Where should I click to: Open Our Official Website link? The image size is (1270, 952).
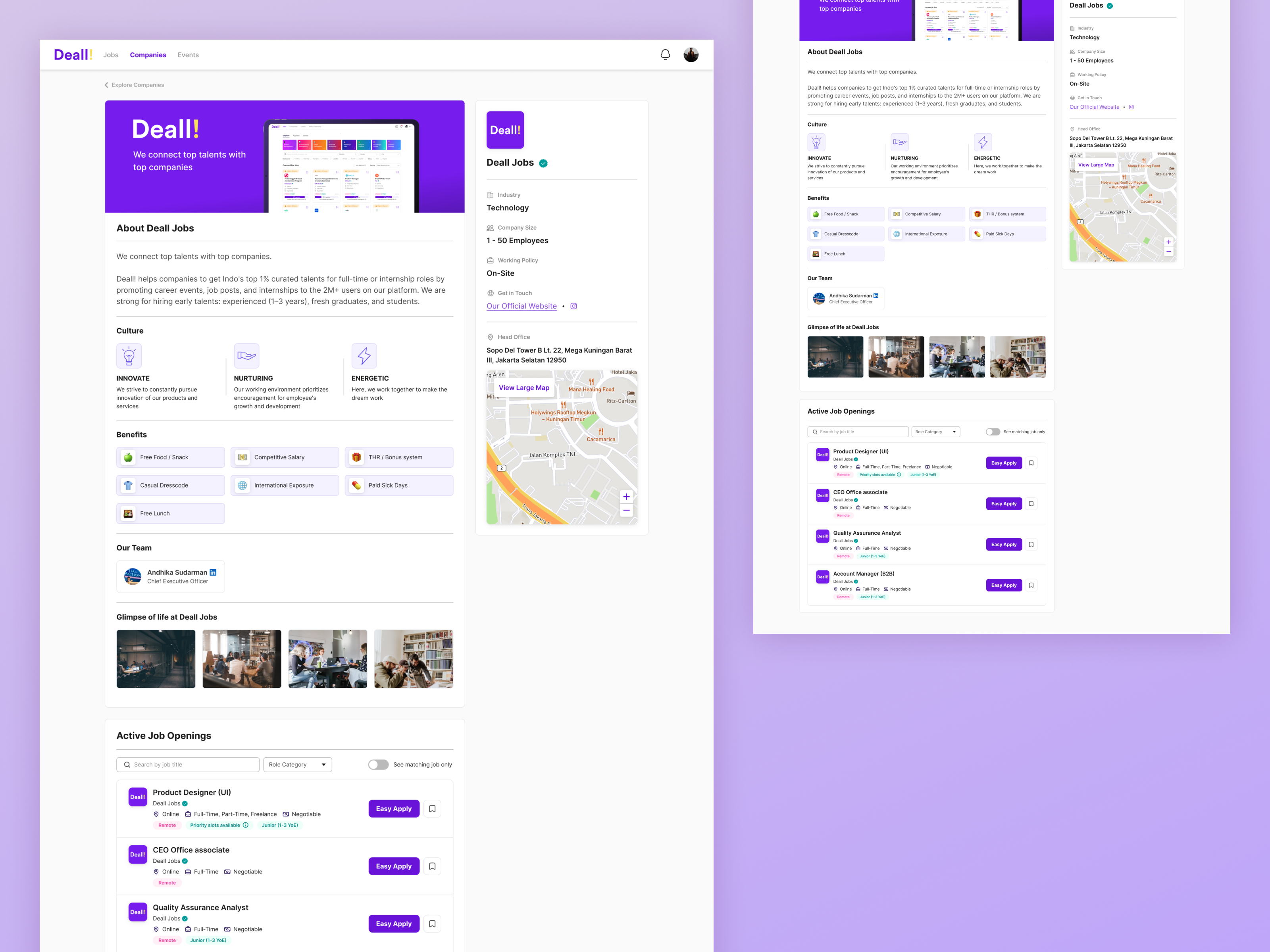click(x=521, y=306)
